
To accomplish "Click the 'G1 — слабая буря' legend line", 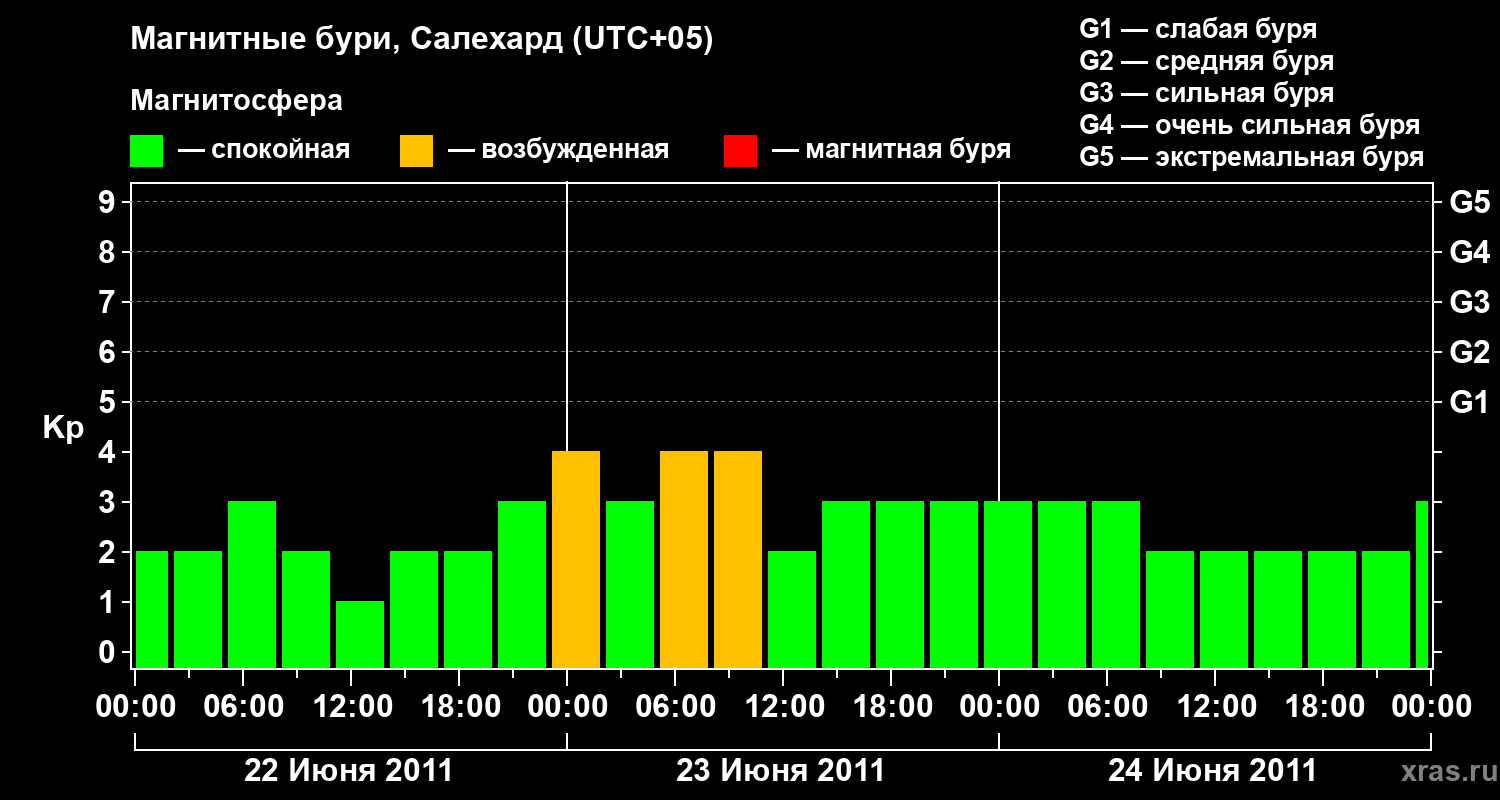I will click(x=1198, y=28).
